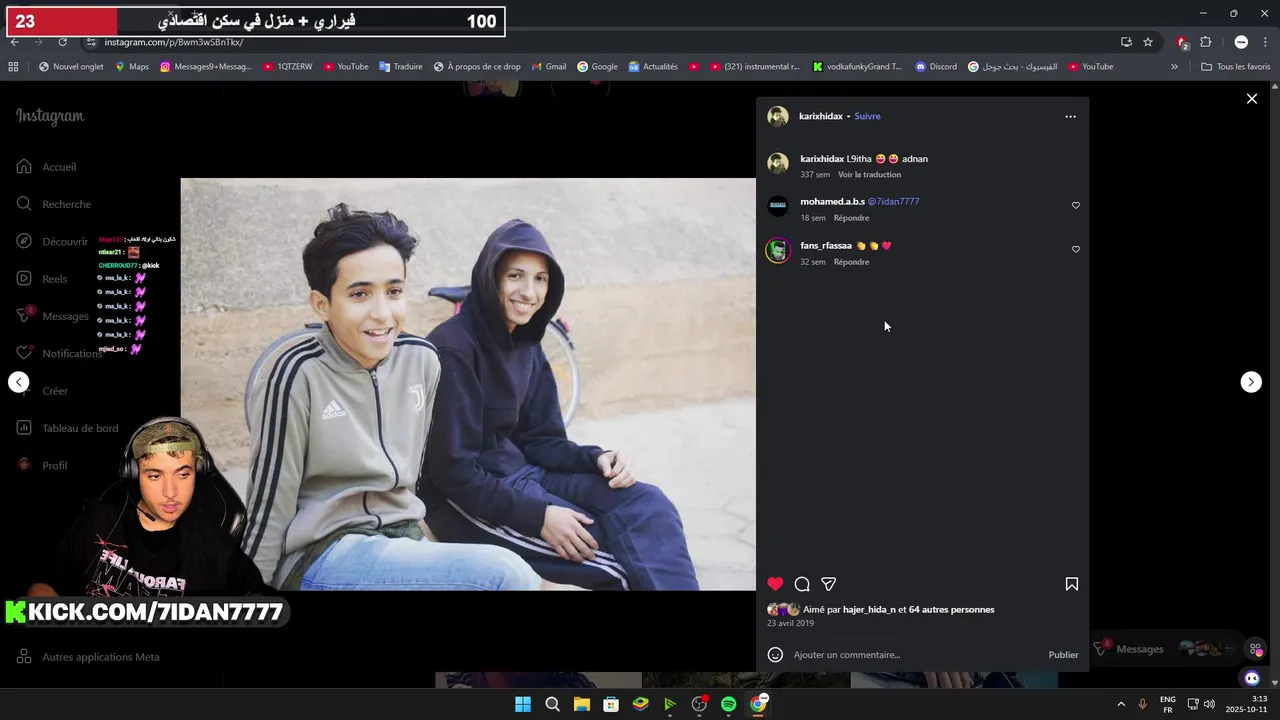
Task: Bookmark this page star icon
Action: click(x=1148, y=42)
